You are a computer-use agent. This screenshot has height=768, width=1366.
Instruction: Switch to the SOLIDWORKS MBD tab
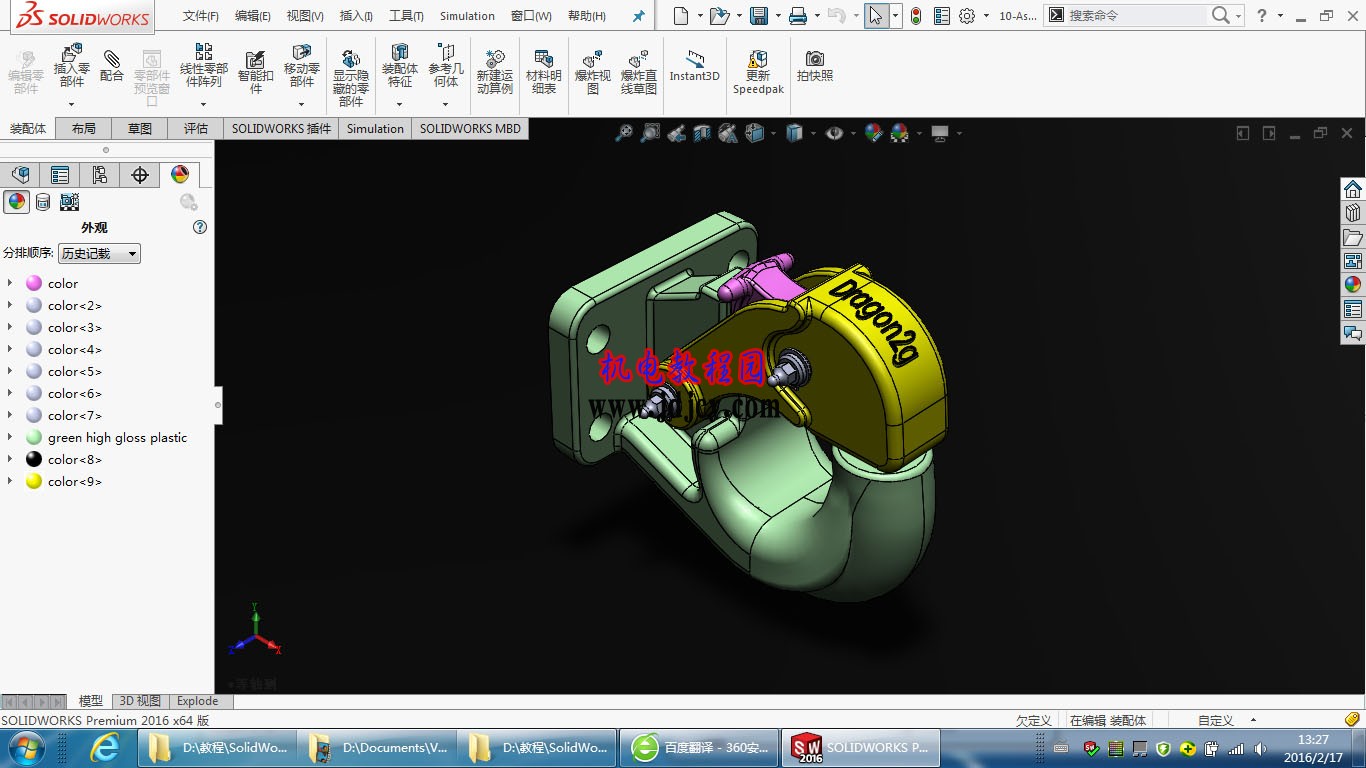point(470,129)
